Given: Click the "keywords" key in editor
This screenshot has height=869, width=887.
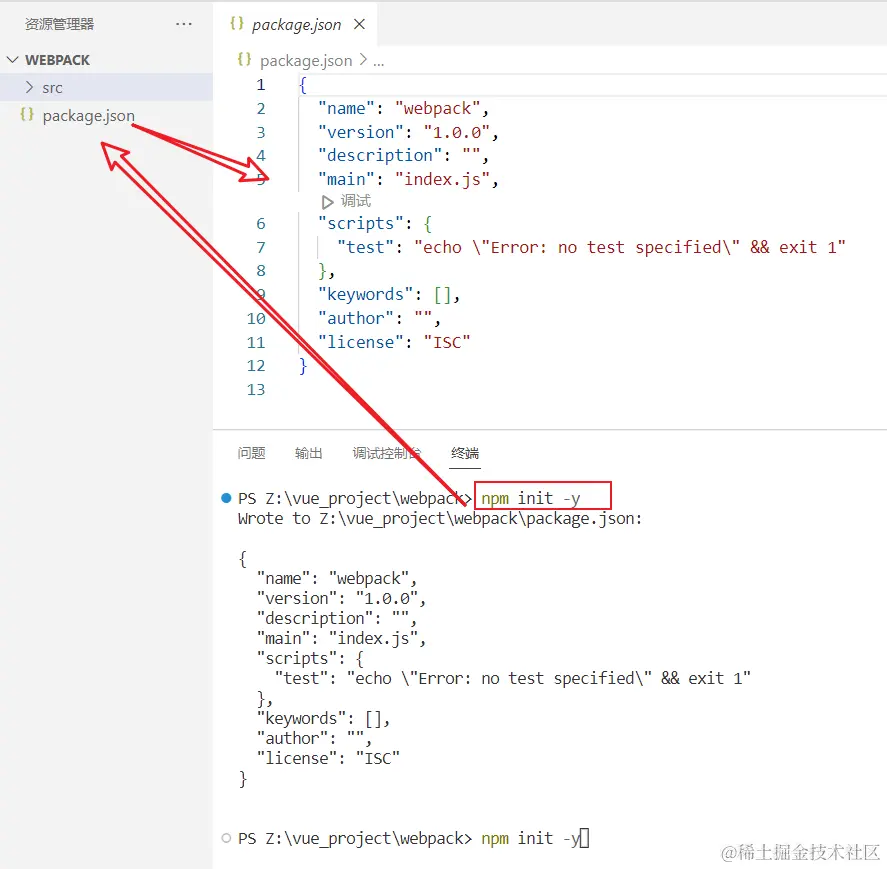Looking at the screenshot, I should pos(365,295).
